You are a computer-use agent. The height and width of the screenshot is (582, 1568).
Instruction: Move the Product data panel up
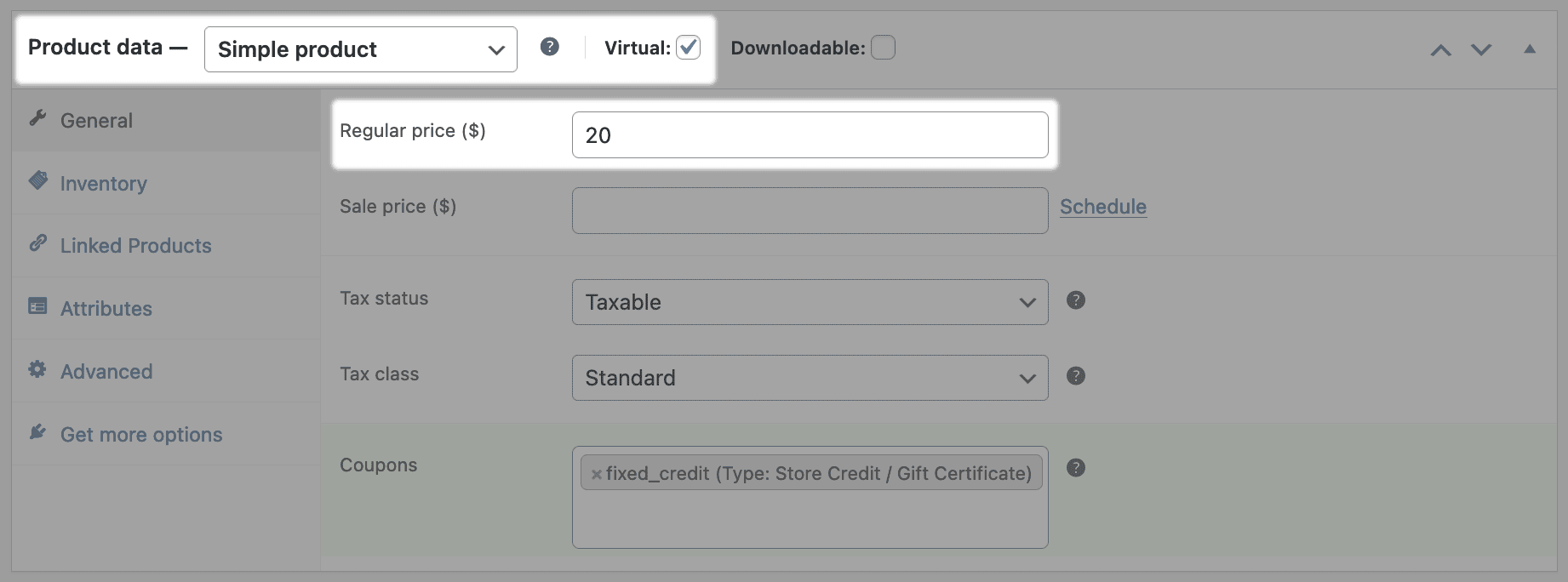point(1440,50)
